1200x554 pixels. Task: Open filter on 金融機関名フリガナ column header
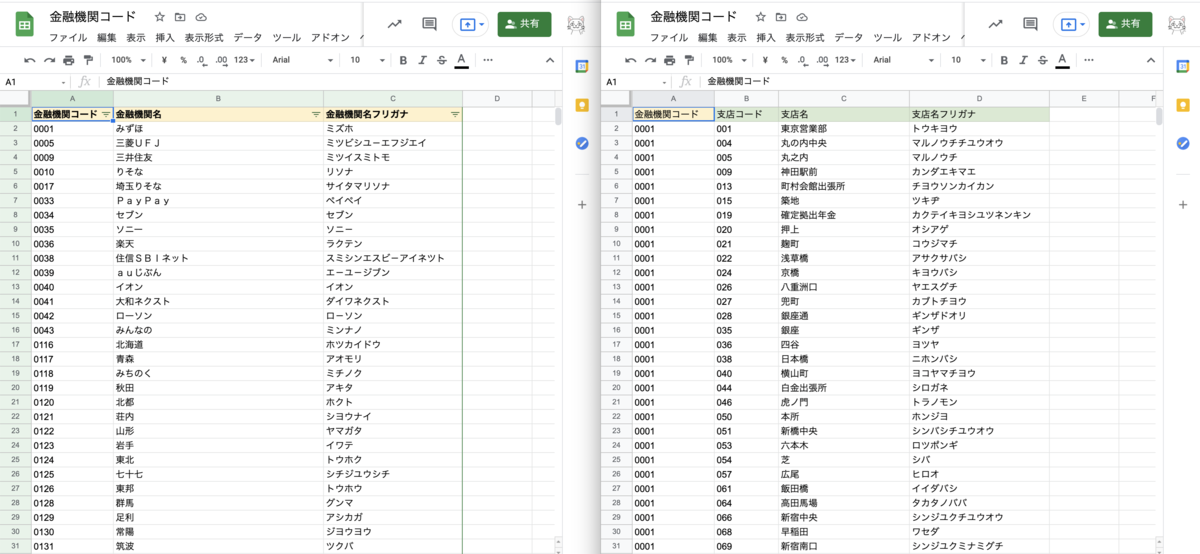pos(455,115)
